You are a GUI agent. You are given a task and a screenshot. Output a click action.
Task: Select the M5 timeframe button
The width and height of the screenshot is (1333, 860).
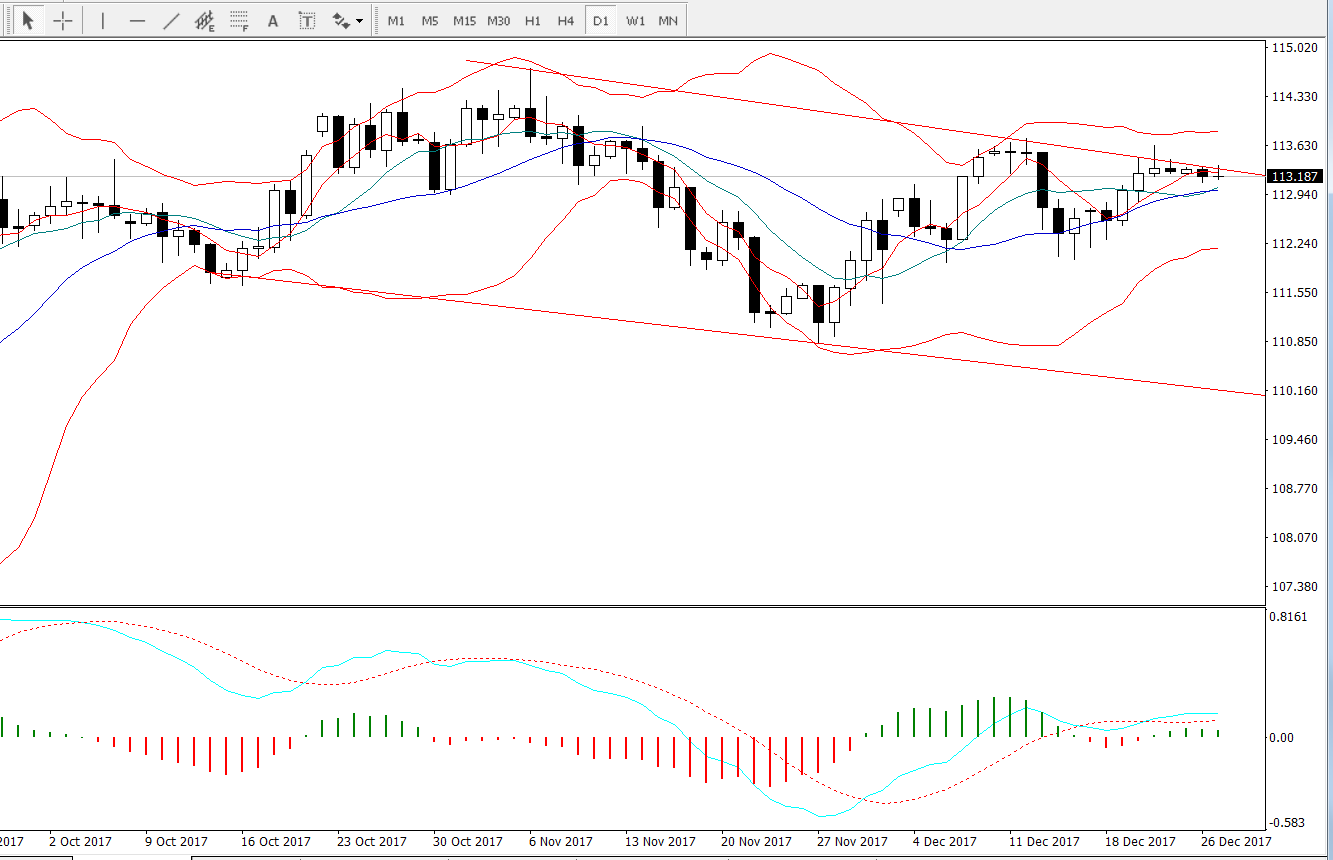click(x=430, y=20)
